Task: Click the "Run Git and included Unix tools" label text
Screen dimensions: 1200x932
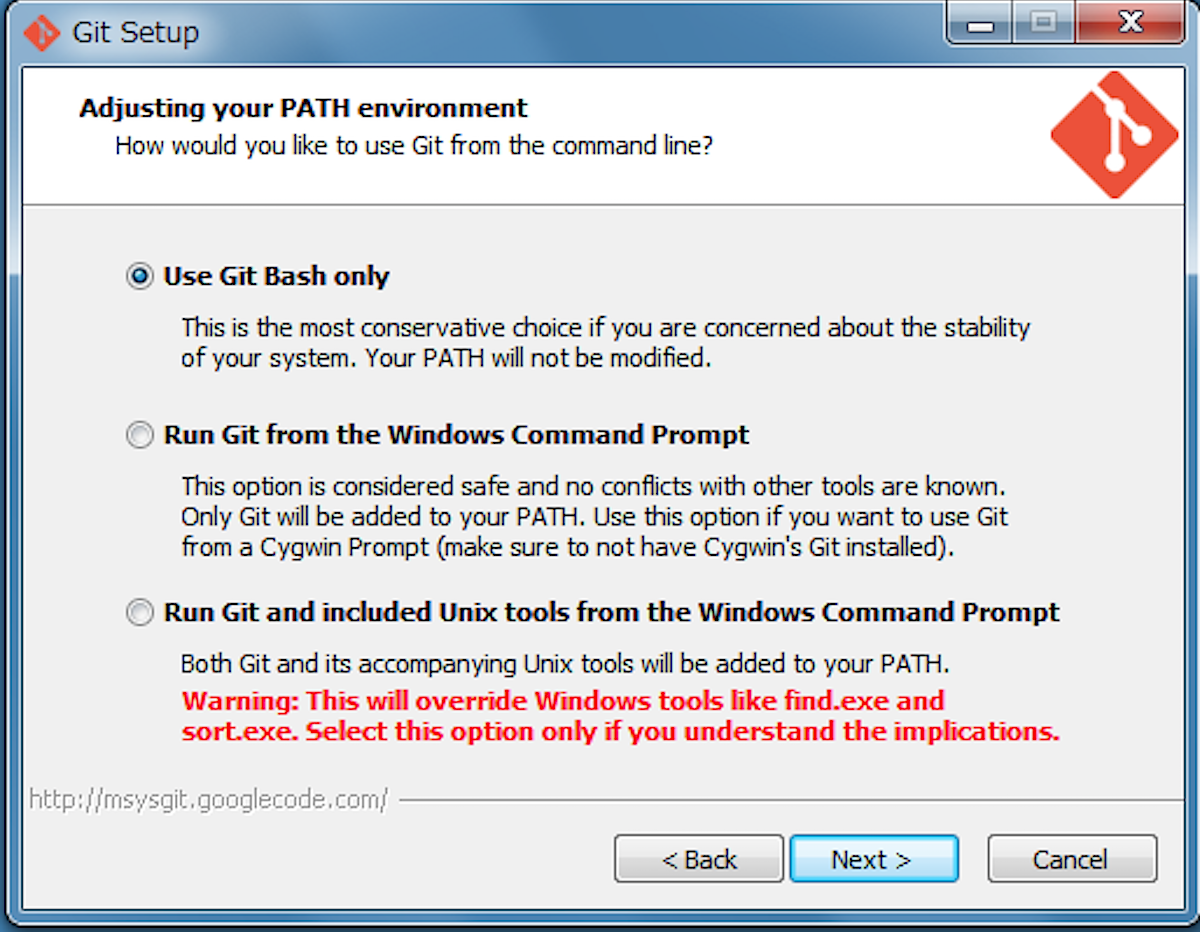Action: (611, 612)
